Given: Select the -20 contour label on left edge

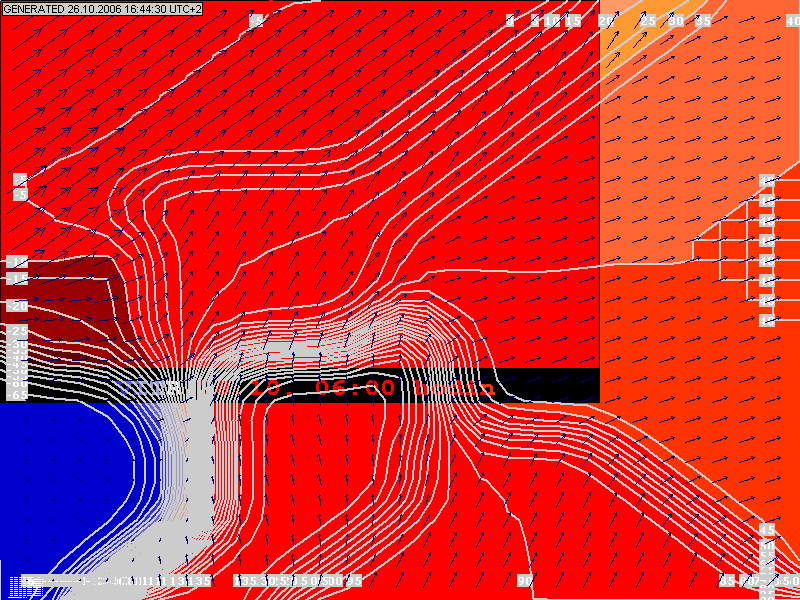Looking at the screenshot, I should tap(17, 305).
